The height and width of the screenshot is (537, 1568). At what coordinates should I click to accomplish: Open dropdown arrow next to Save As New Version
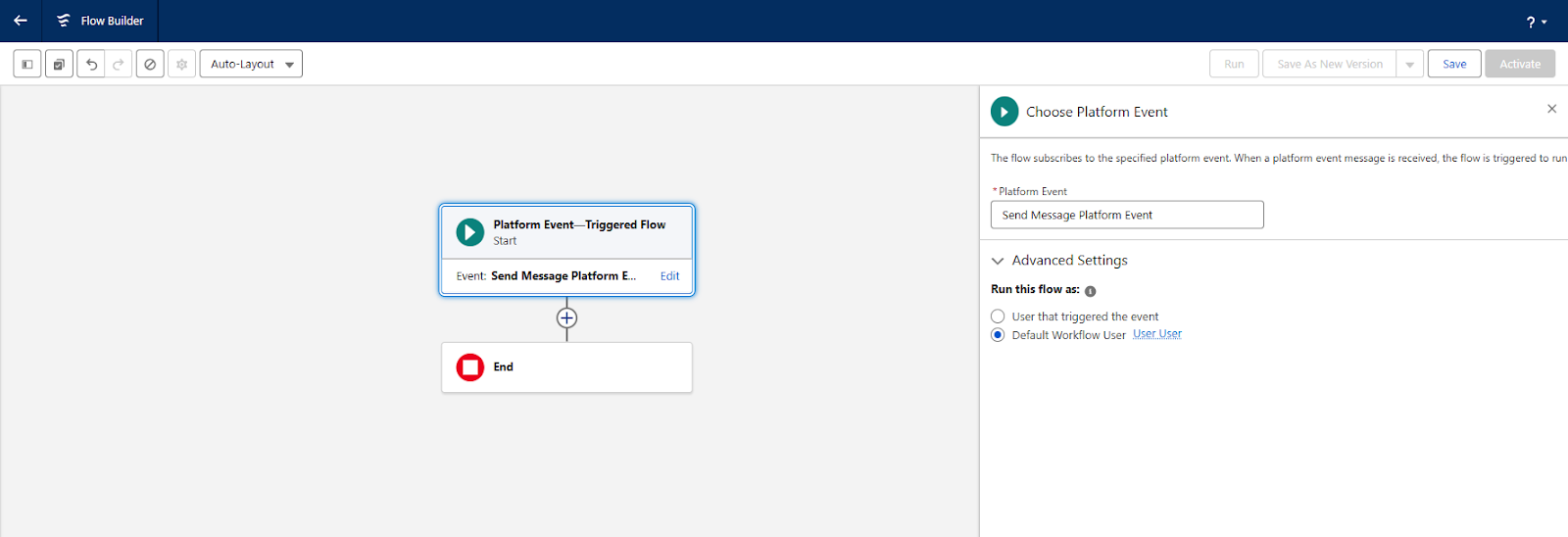click(x=1409, y=65)
